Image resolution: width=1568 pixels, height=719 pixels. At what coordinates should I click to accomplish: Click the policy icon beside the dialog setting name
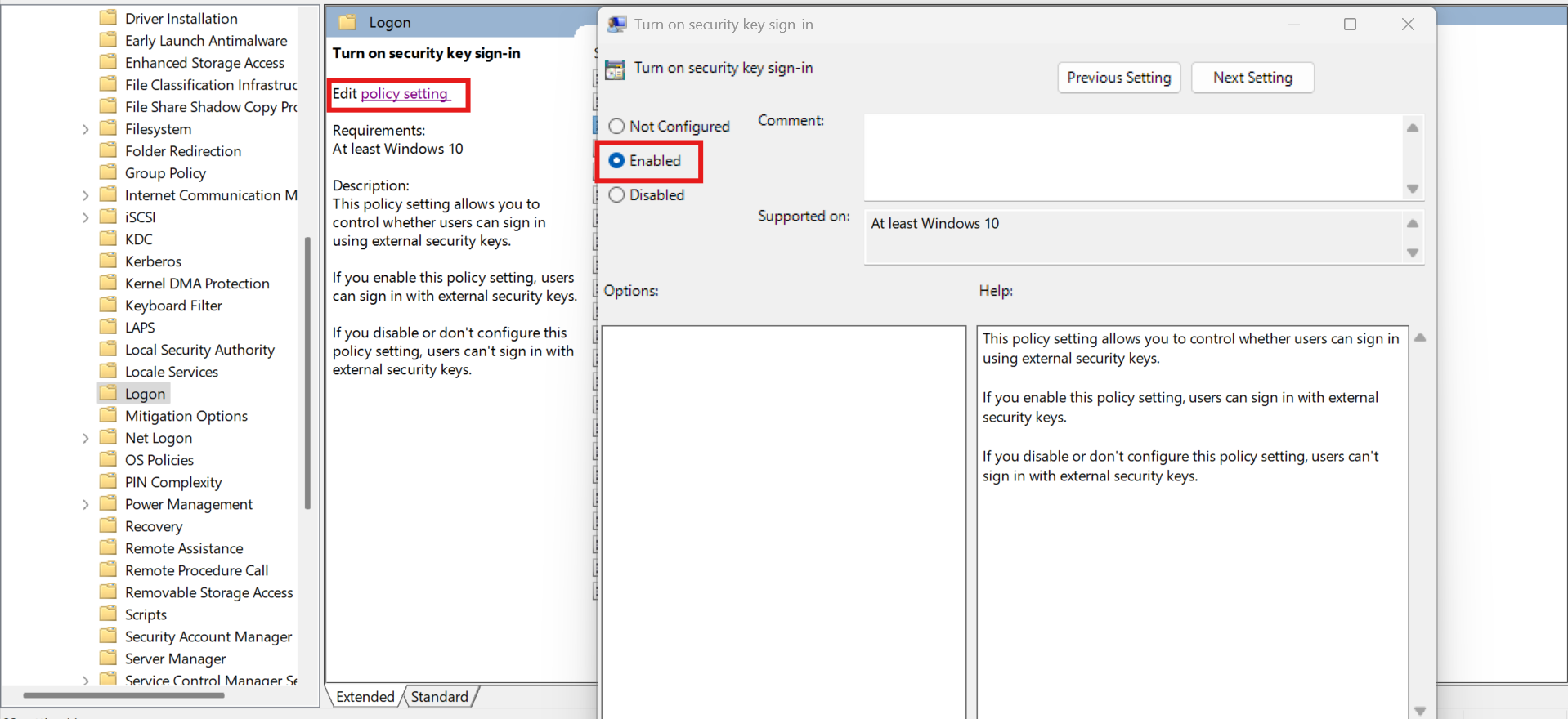coord(615,69)
